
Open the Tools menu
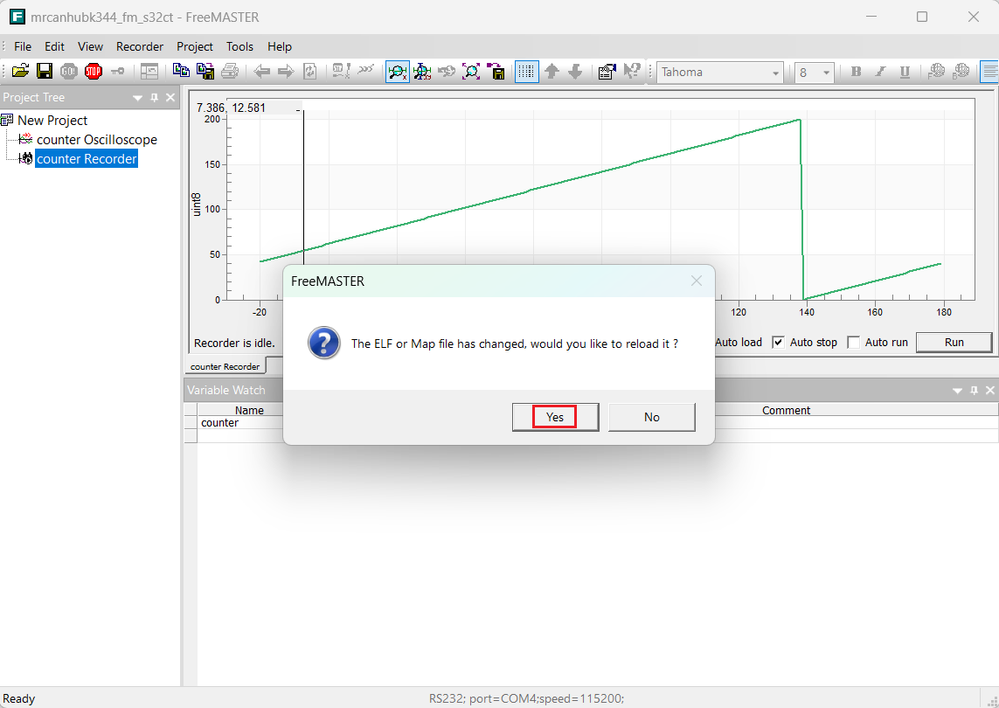point(240,47)
